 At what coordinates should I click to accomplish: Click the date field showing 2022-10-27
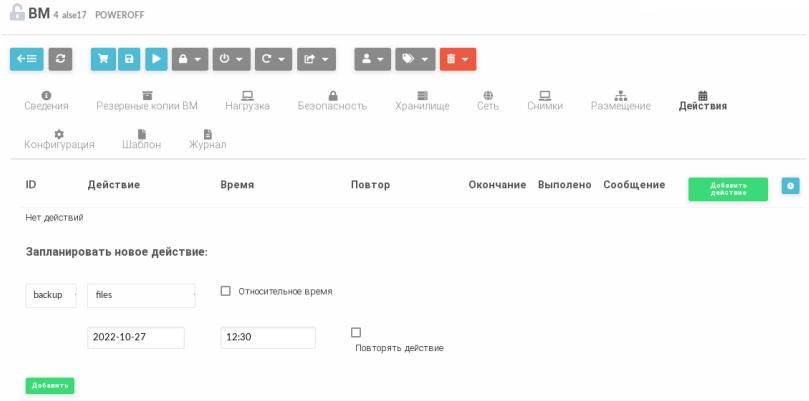[x=135, y=338]
